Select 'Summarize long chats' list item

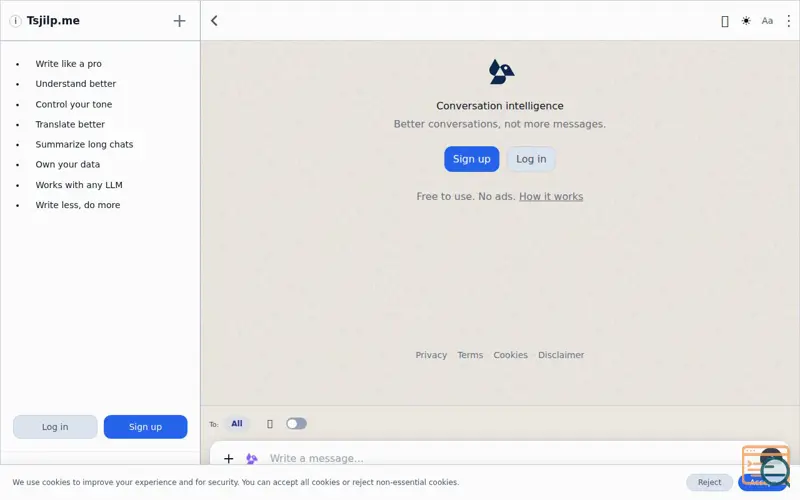pyautogui.click(x=84, y=144)
